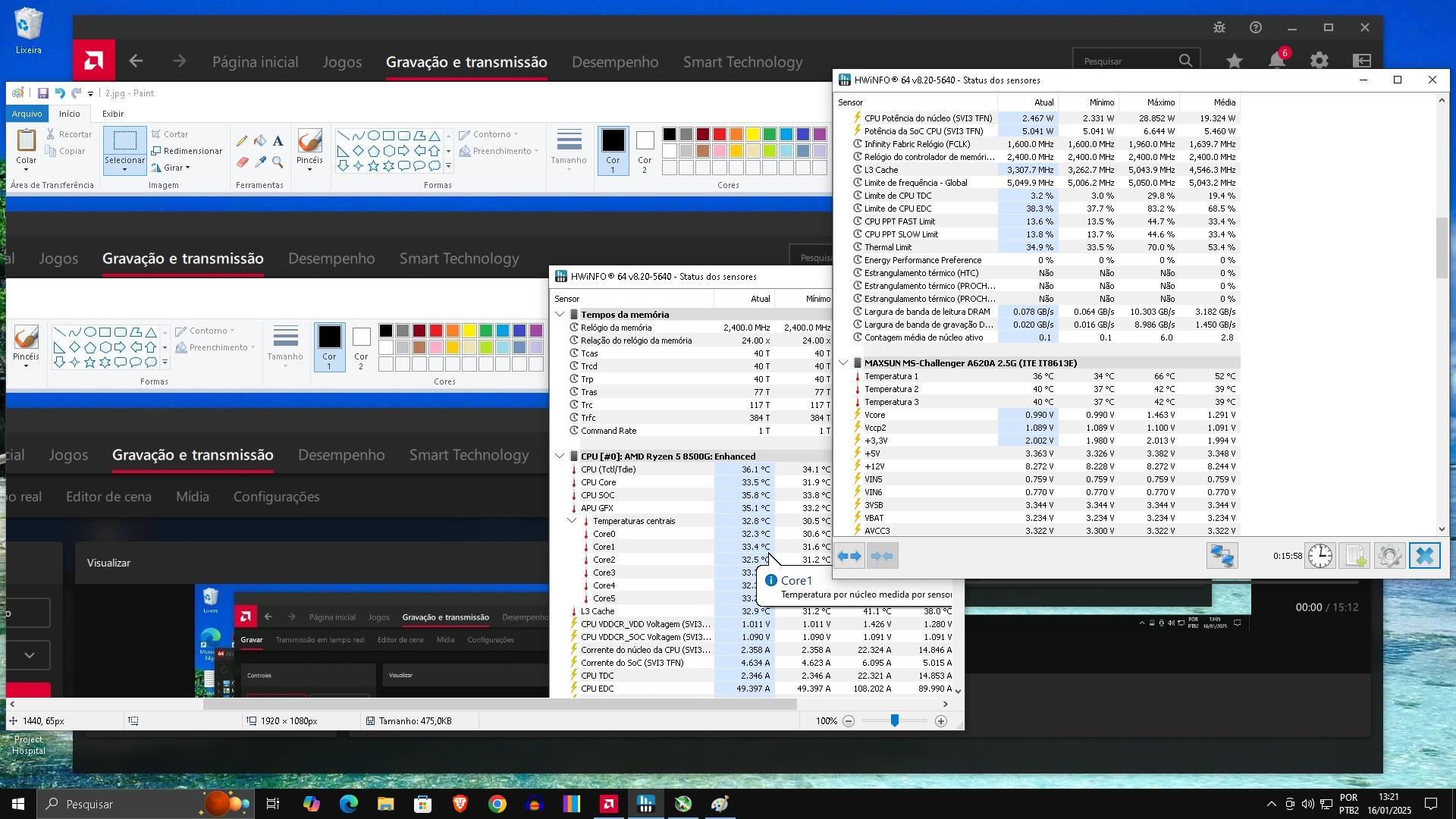
Task: Select Cor 1 in the top Paint ribbon
Action: tap(613, 150)
